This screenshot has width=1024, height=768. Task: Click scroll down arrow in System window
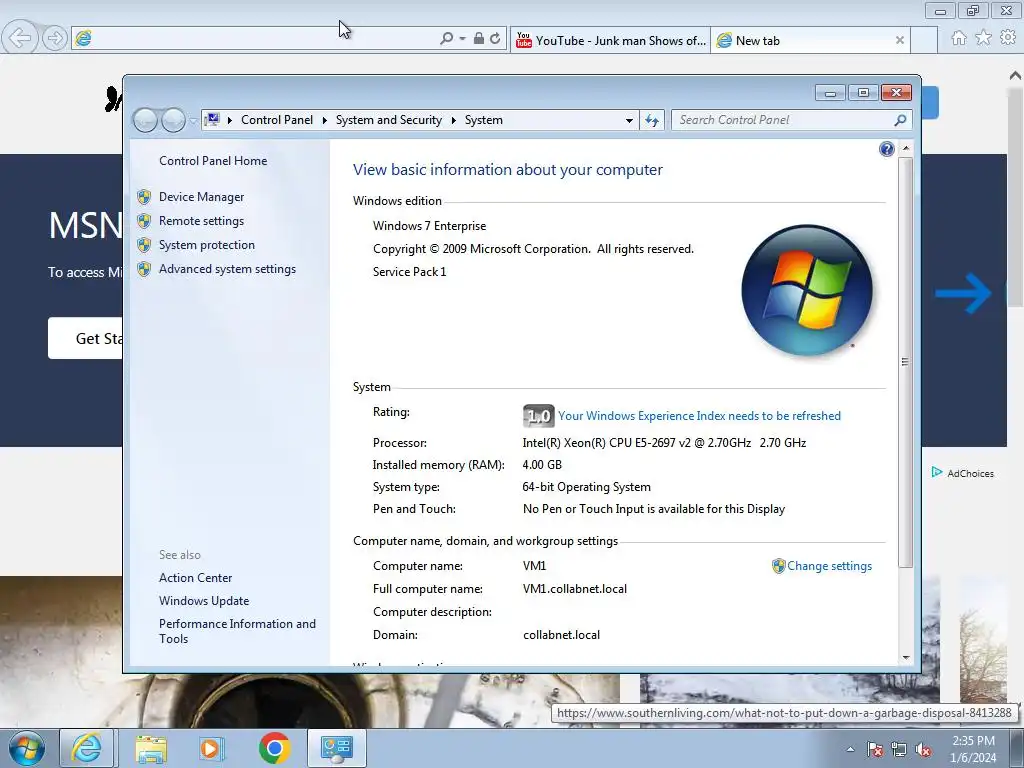tap(906, 658)
